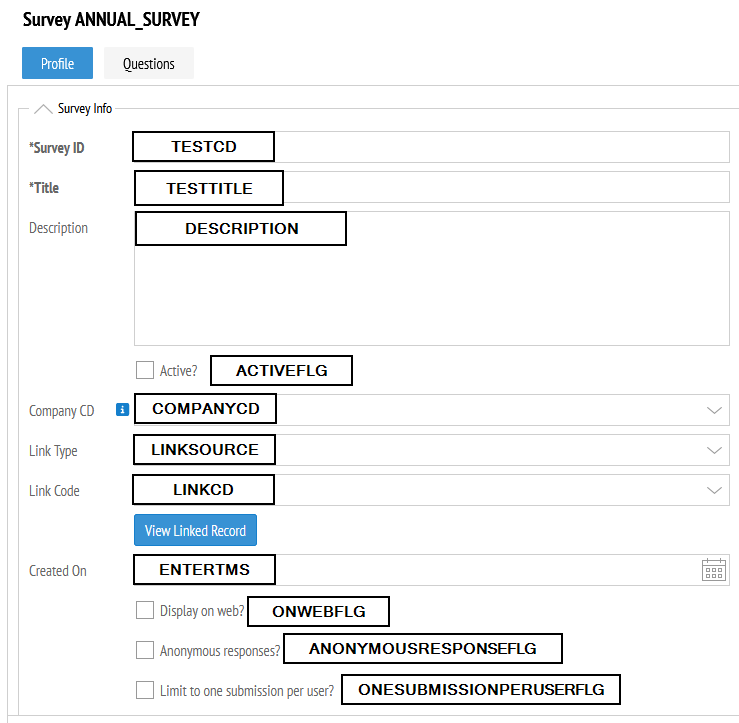Tick the Display on web? checkbox

[x=145, y=610]
